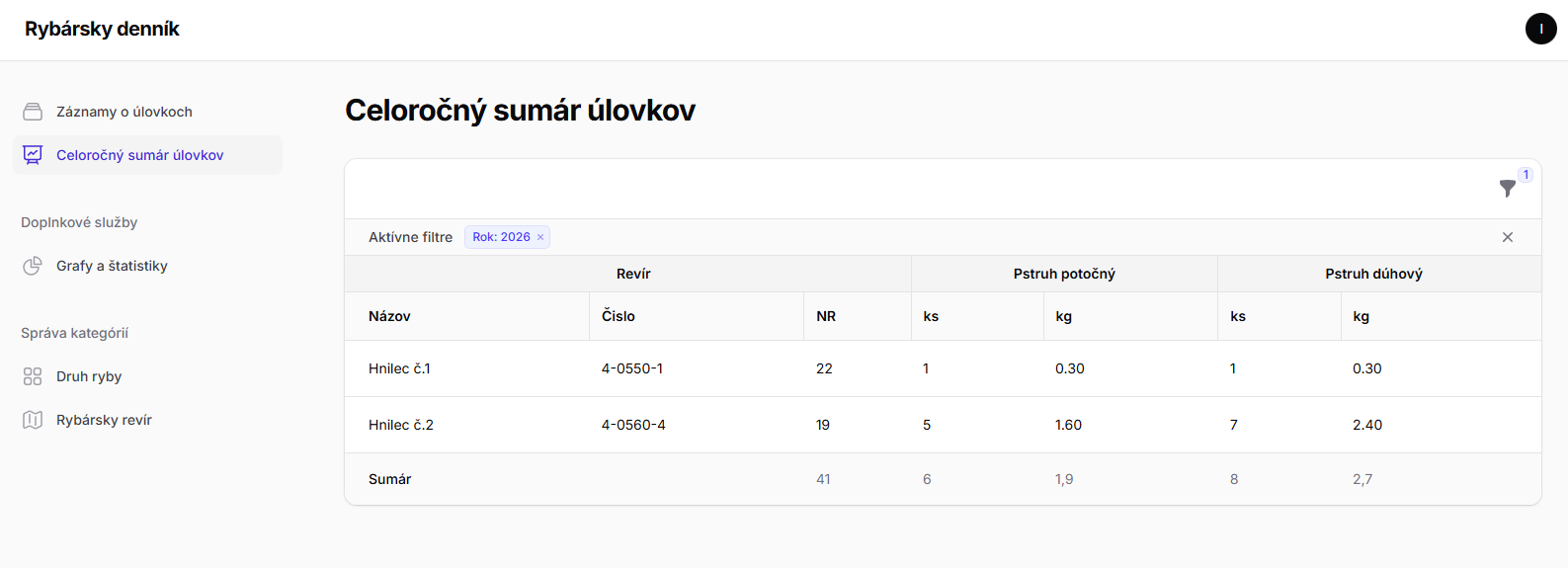Click the filter count badge
The image size is (1568, 568).
click(1526, 175)
